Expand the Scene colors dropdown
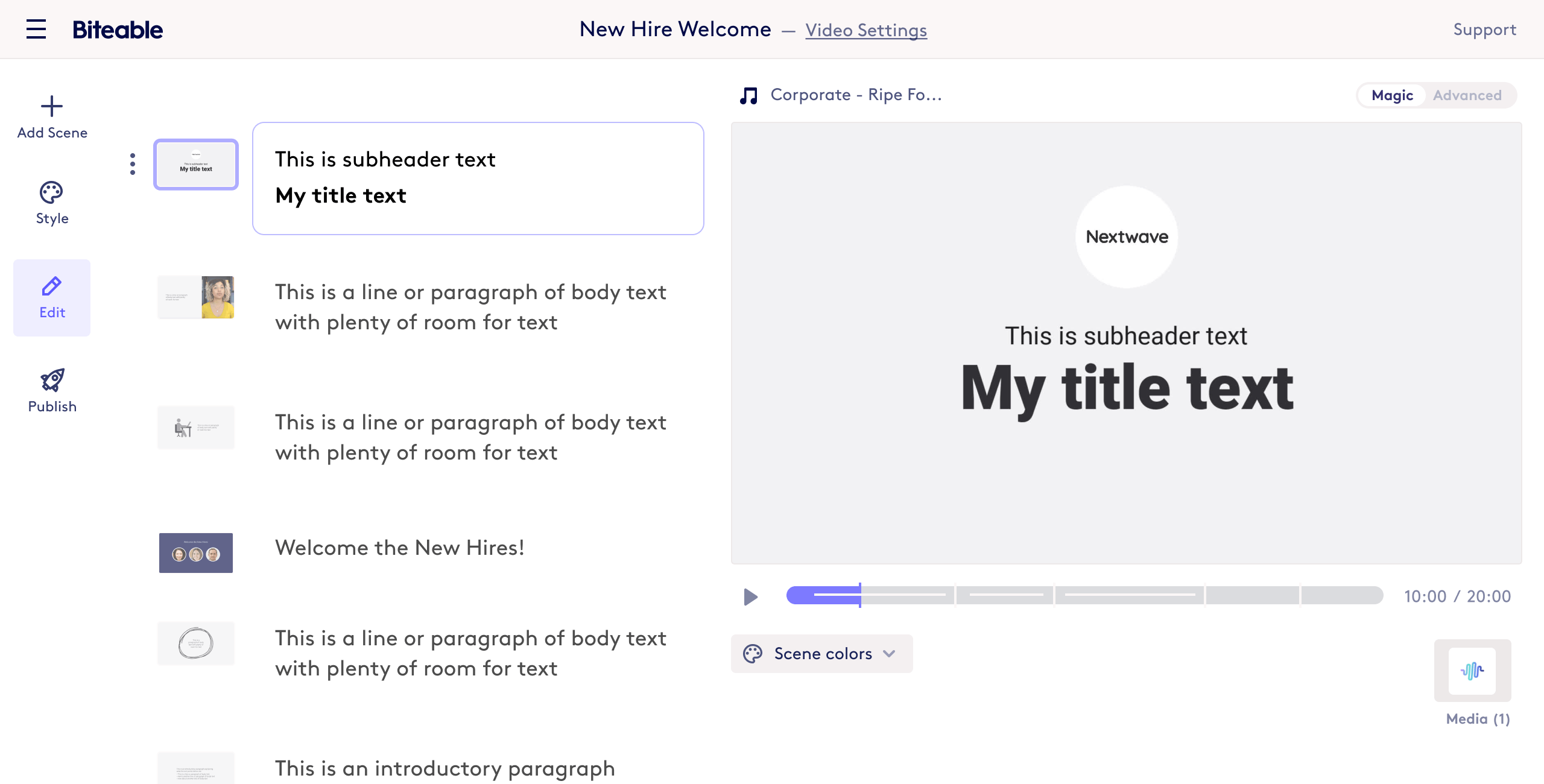 [x=821, y=654]
